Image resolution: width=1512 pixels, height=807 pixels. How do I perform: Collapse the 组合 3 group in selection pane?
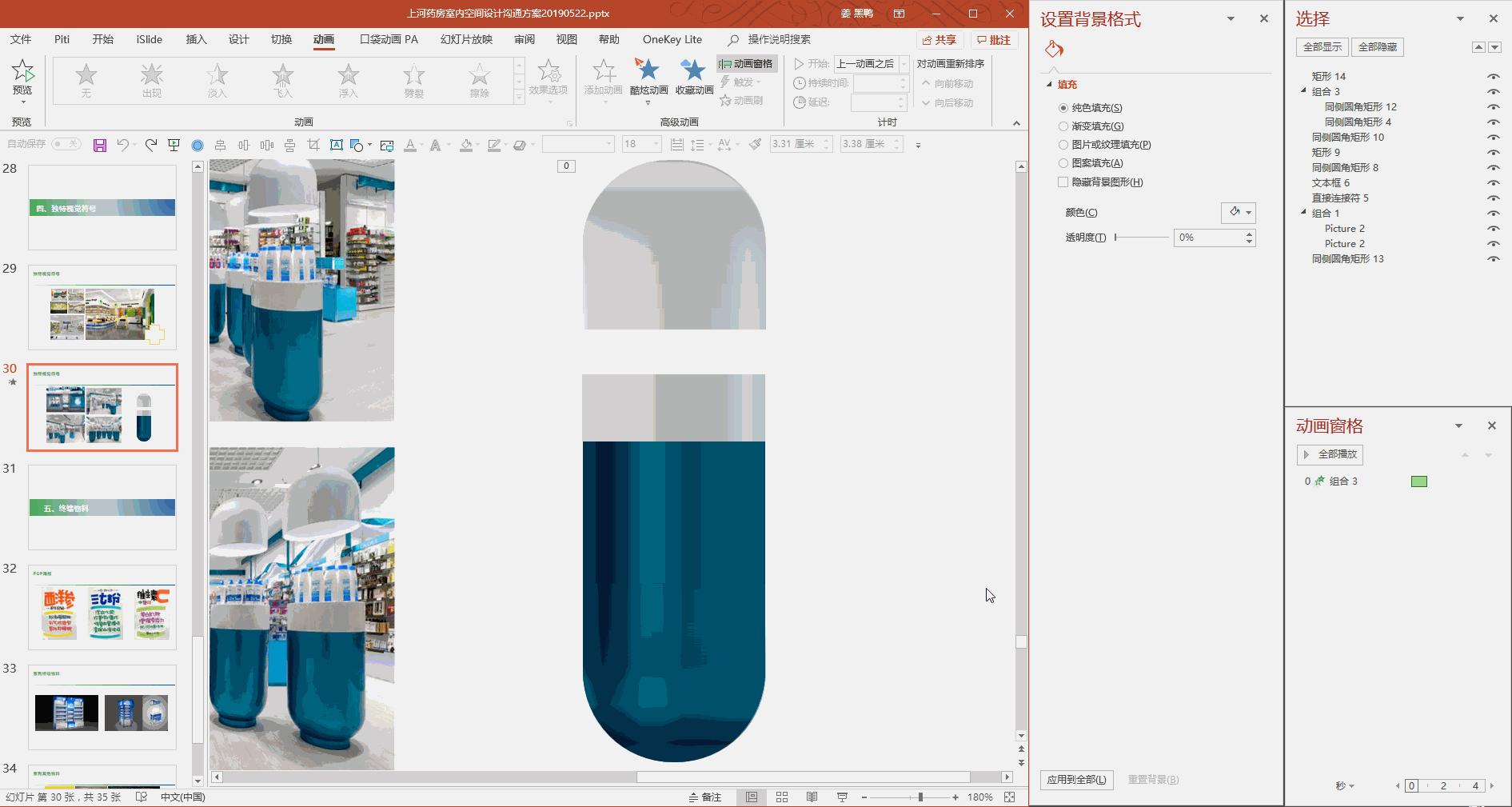point(1304,91)
